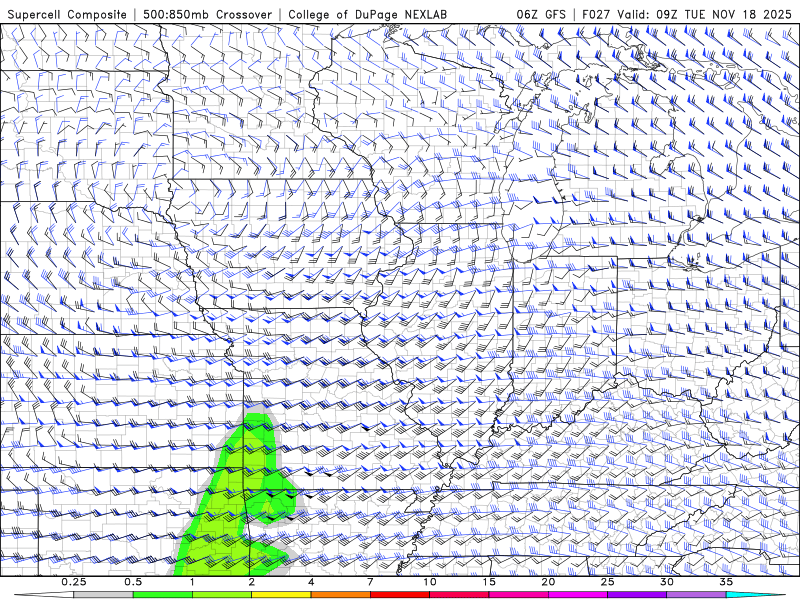Viewport: 800px width, 600px height.
Task: Click the 06Z GFS model run label
Action: coord(541,15)
